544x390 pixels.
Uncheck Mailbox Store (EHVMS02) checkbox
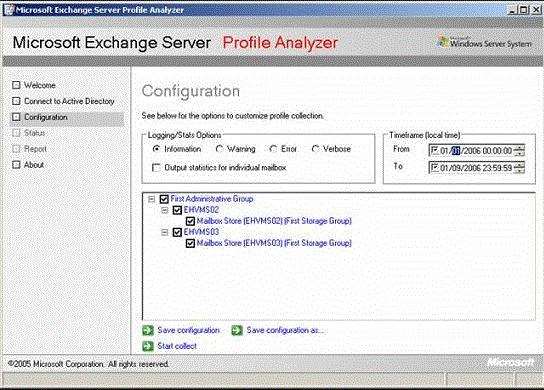(x=190, y=221)
